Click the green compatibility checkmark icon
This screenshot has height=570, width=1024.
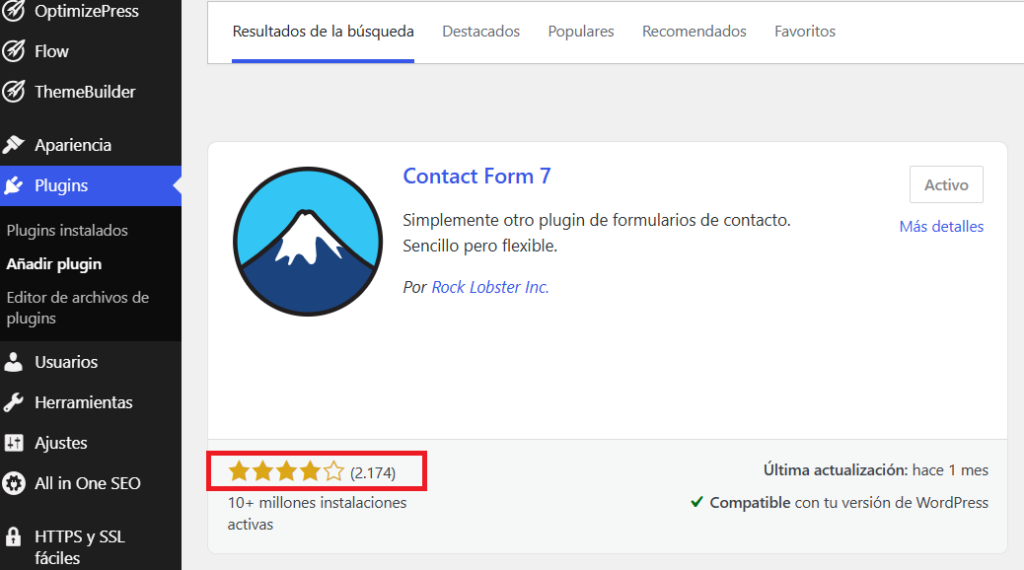tap(697, 501)
